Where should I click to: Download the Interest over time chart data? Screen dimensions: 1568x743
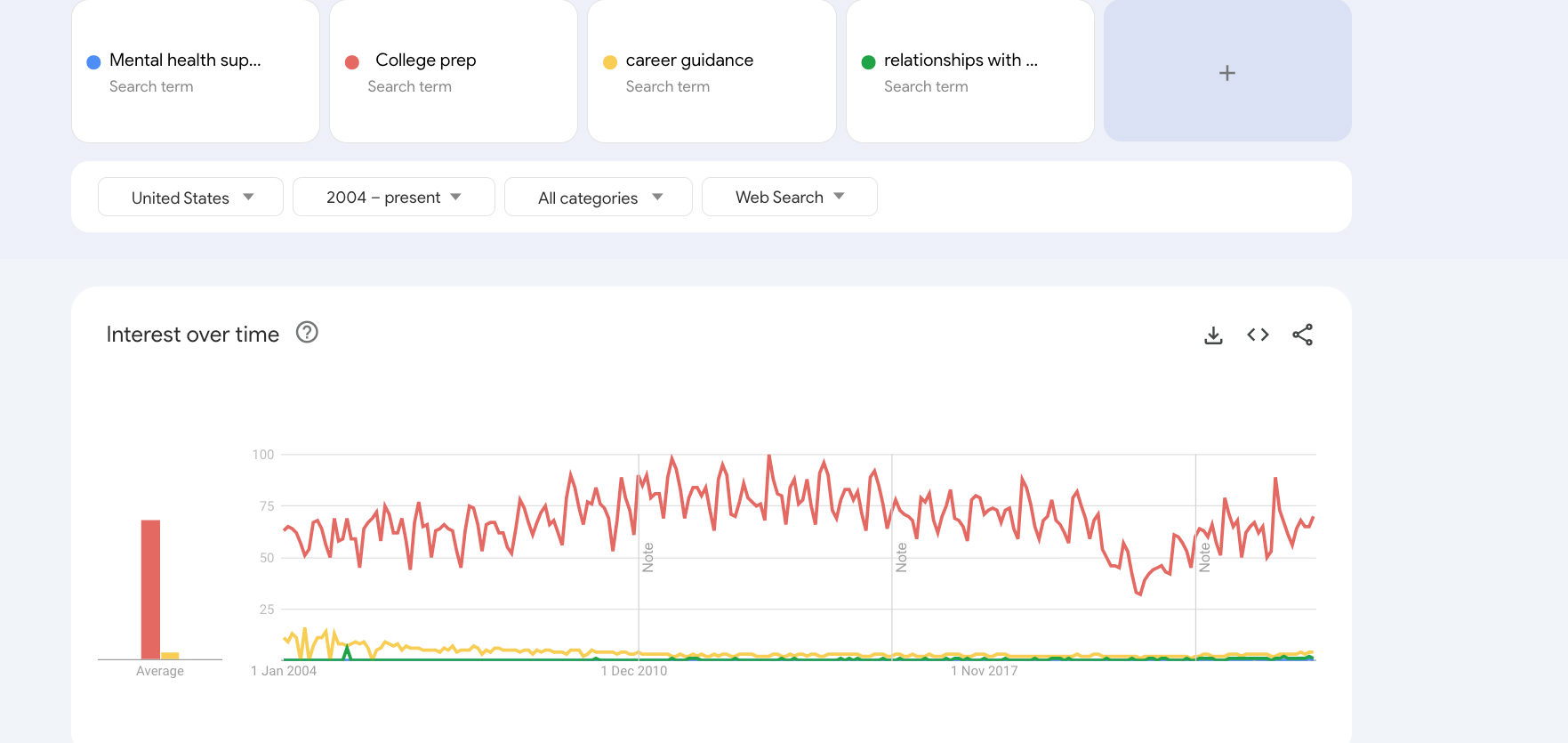click(x=1213, y=335)
